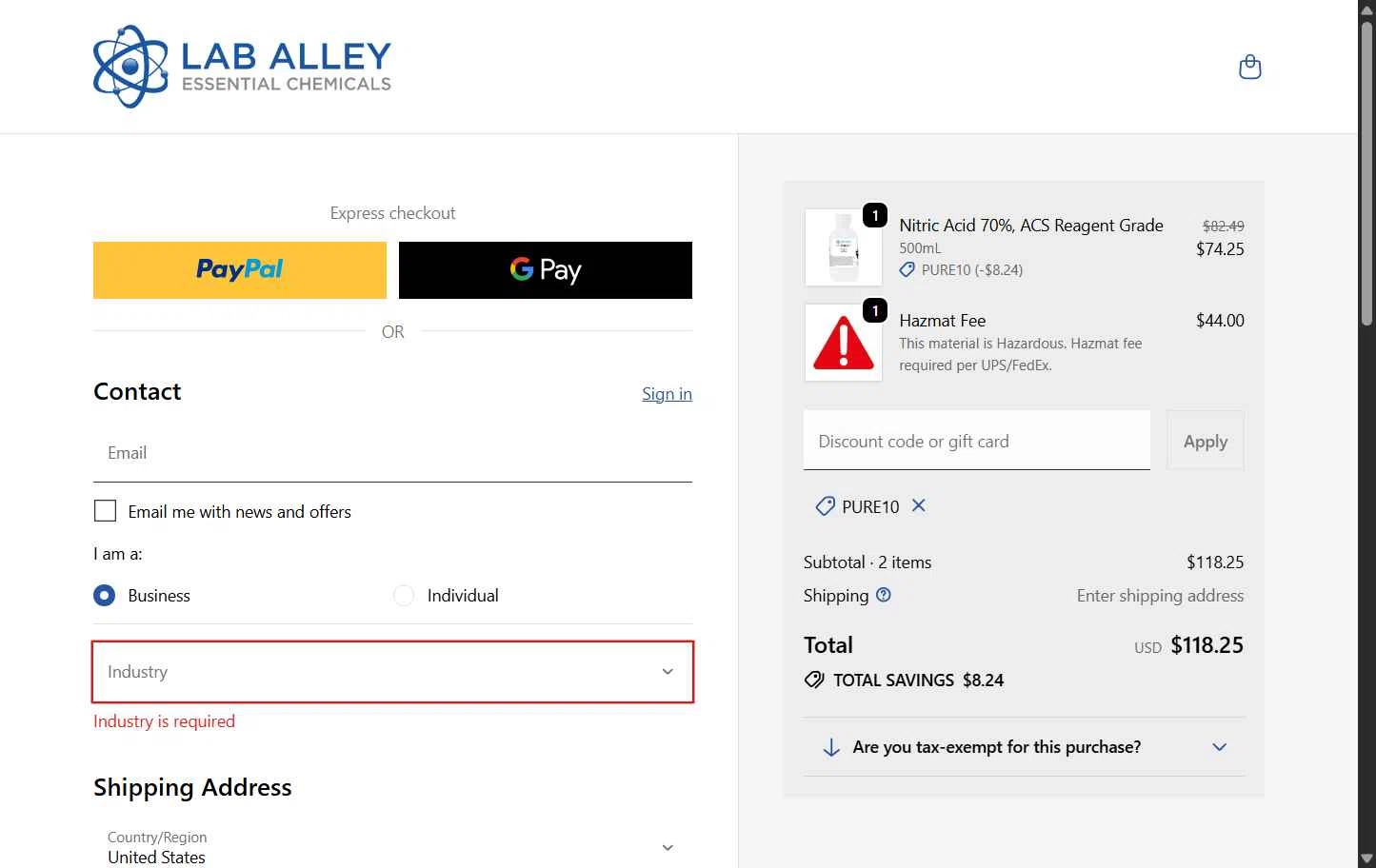
Task: Click the down arrow icon beside tax-exempt question
Action: (x=831, y=747)
